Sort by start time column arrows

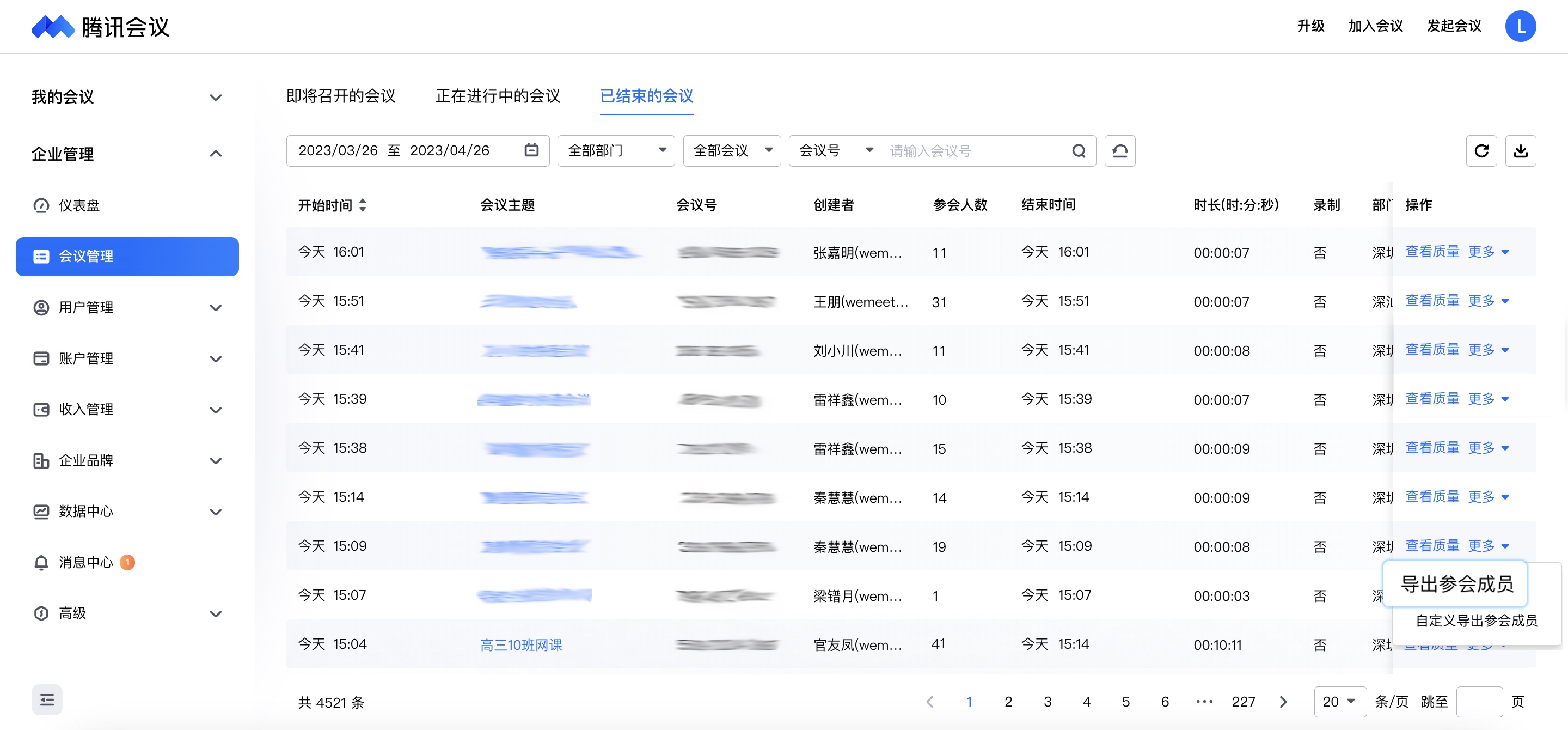pos(363,205)
